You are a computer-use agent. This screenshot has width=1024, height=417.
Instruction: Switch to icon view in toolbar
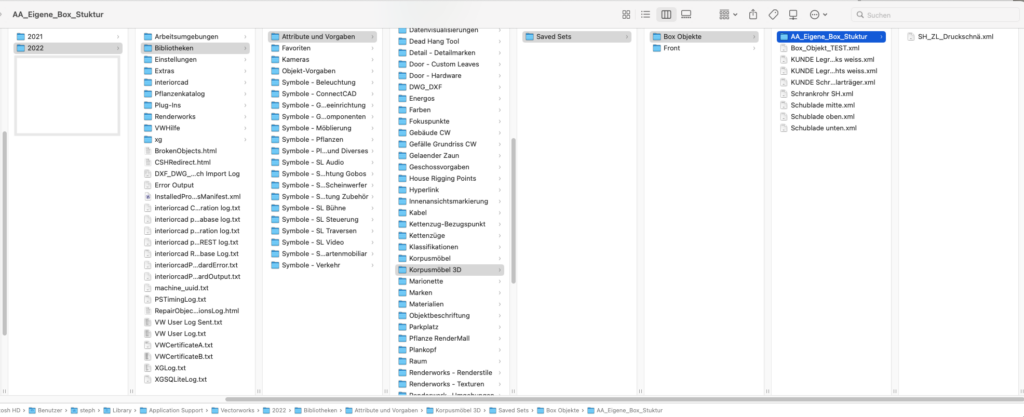pyautogui.click(x=626, y=15)
